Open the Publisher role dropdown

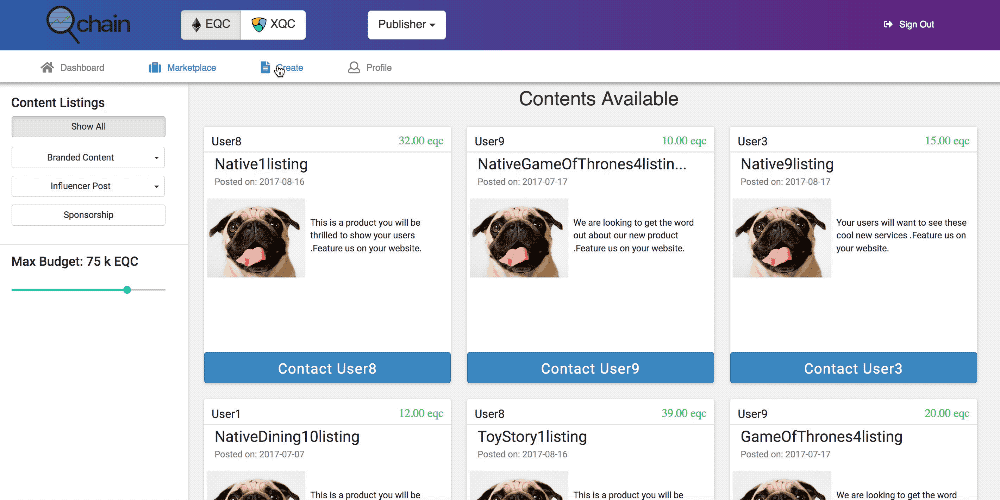[406, 25]
